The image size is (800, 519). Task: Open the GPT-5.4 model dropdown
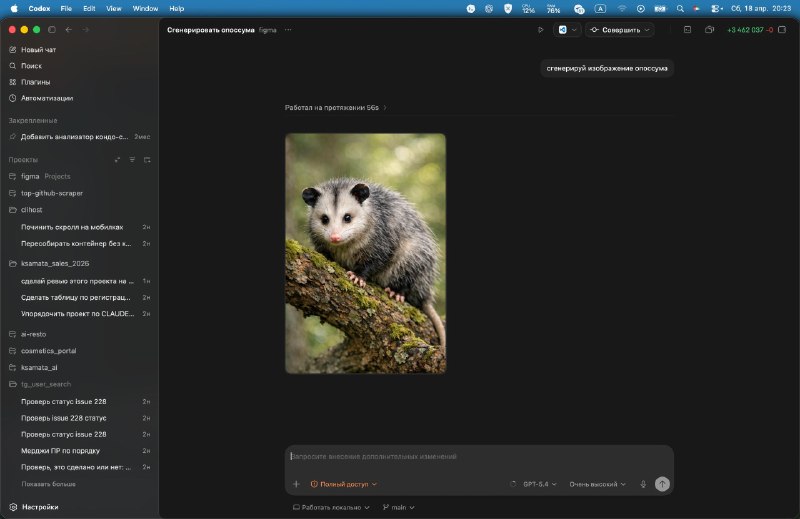click(538, 484)
